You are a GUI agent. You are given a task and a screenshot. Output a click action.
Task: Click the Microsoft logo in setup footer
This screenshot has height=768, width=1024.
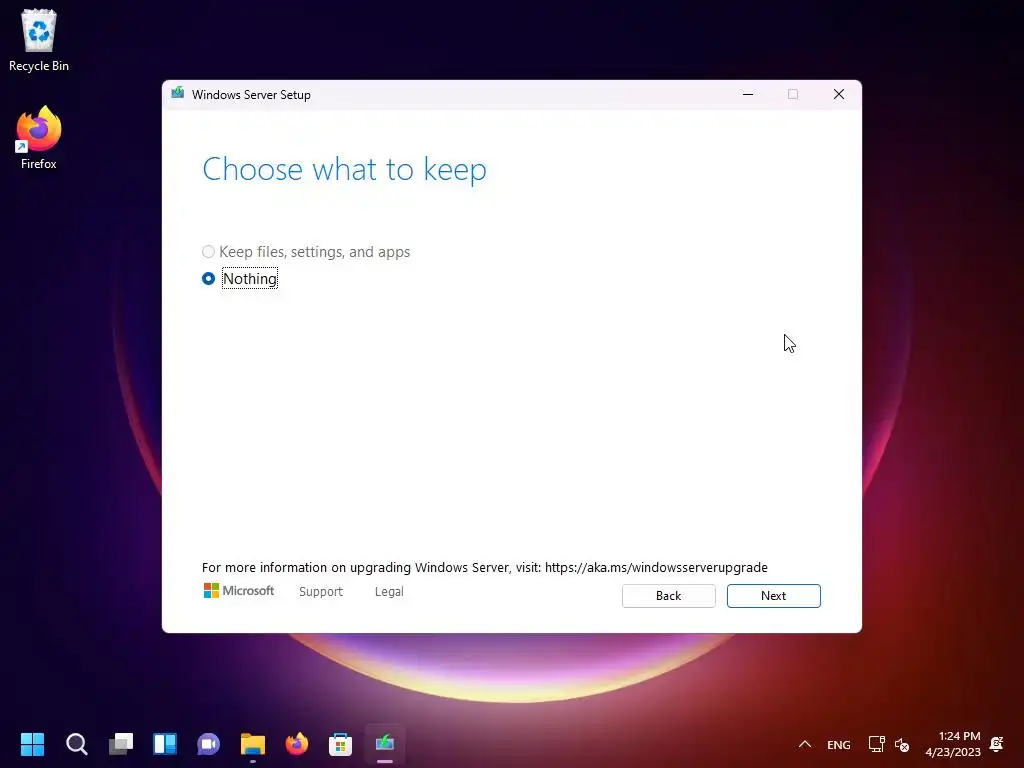(x=238, y=591)
